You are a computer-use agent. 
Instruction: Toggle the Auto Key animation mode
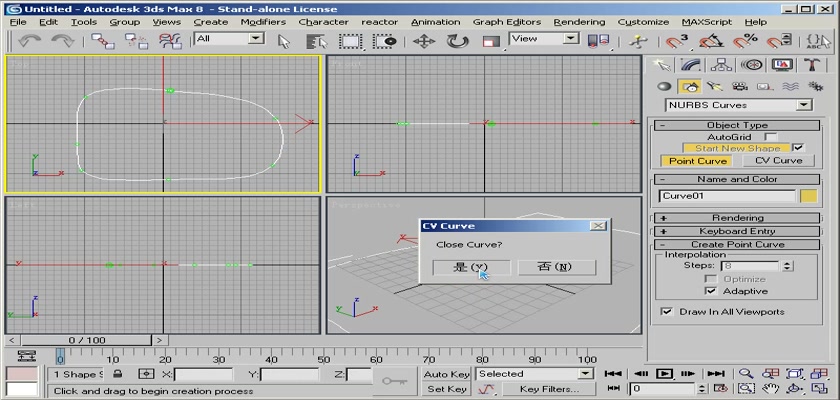(x=446, y=374)
